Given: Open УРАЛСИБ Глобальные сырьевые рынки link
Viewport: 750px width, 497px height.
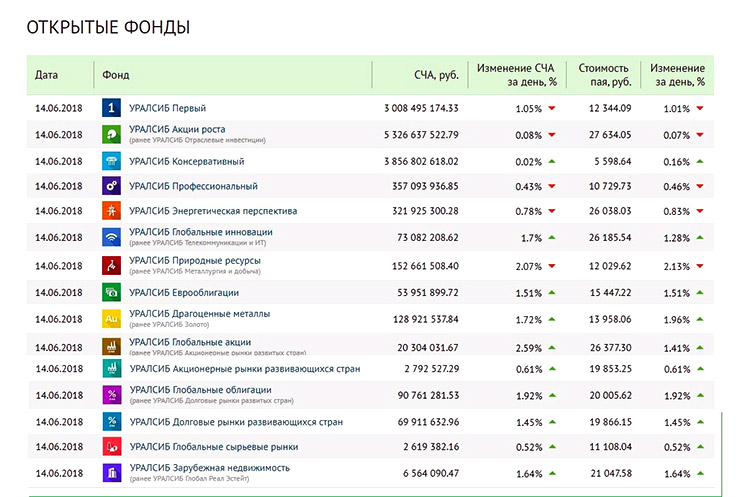Looking at the screenshot, I should pos(214,447).
